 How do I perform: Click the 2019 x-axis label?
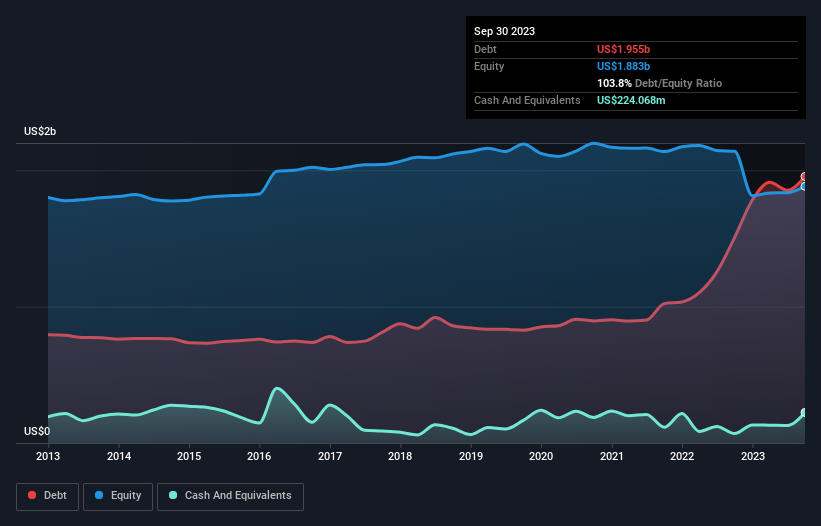pyautogui.click(x=471, y=456)
